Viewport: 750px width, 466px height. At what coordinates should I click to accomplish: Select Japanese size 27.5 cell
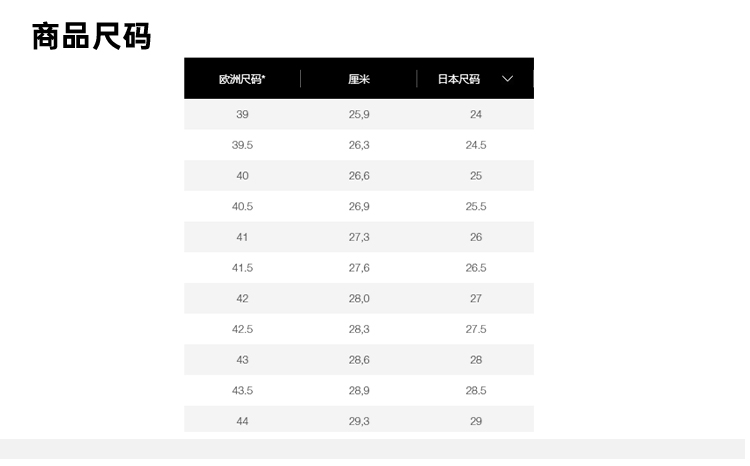476,329
